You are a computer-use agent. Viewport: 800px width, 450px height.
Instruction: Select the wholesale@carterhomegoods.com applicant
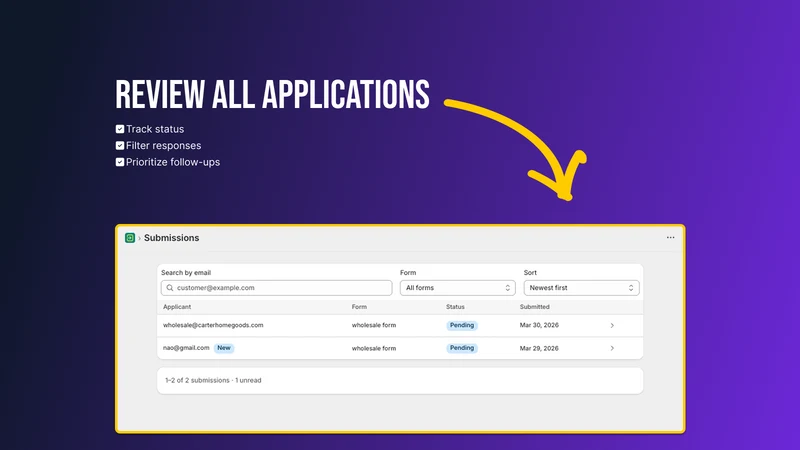[x=213, y=325]
